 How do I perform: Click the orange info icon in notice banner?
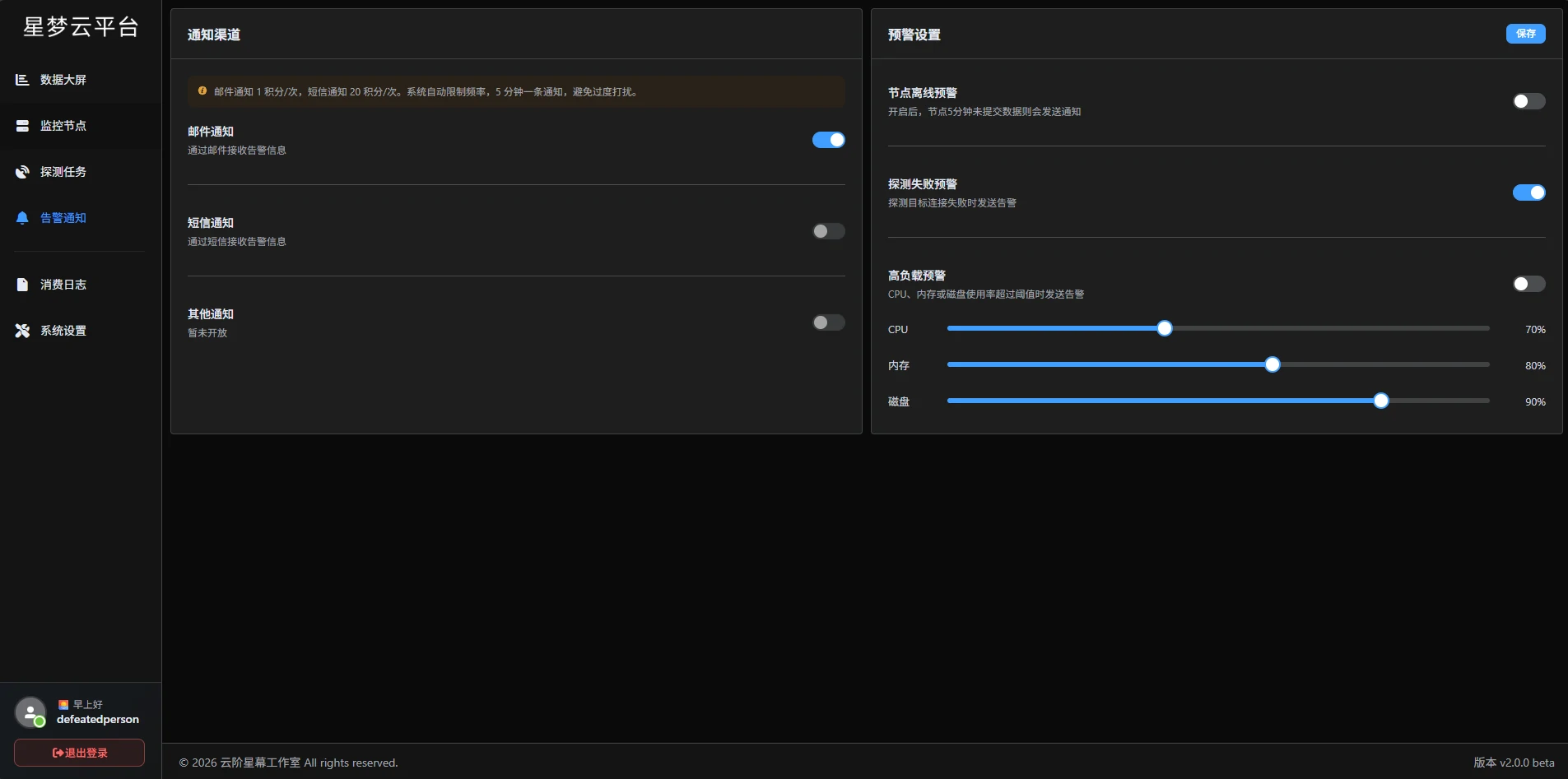pos(202,91)
